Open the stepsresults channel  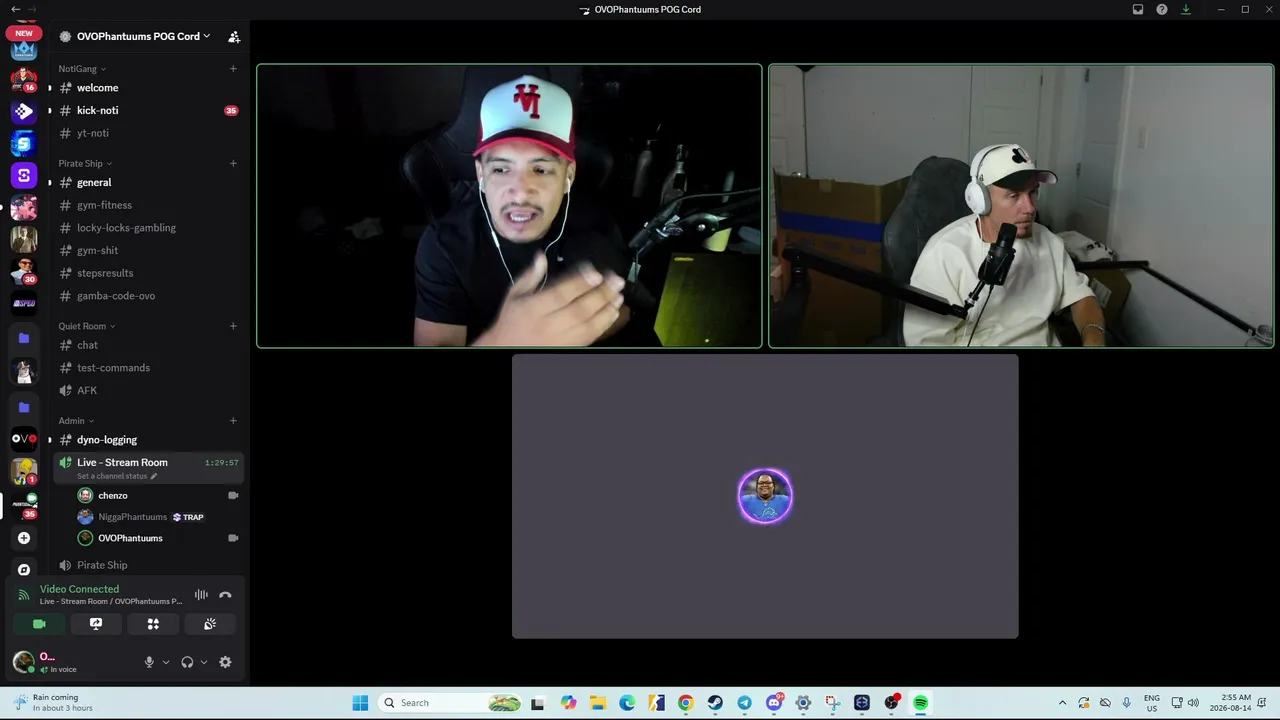pos(148,273)
